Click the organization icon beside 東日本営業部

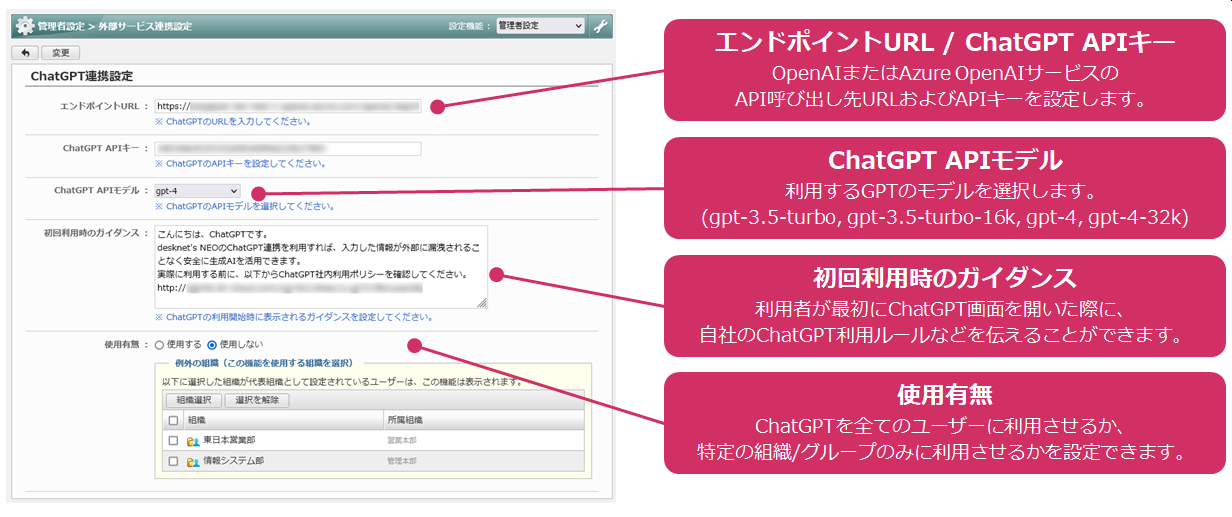pyautogui.click(x=193, y=441)
